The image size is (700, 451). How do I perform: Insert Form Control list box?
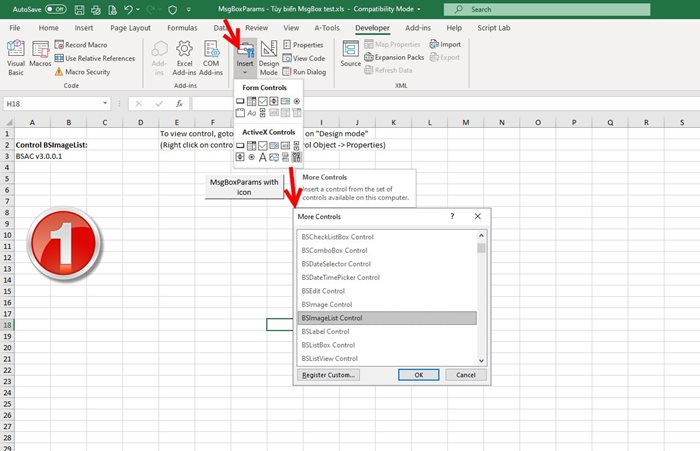[285, 101]
